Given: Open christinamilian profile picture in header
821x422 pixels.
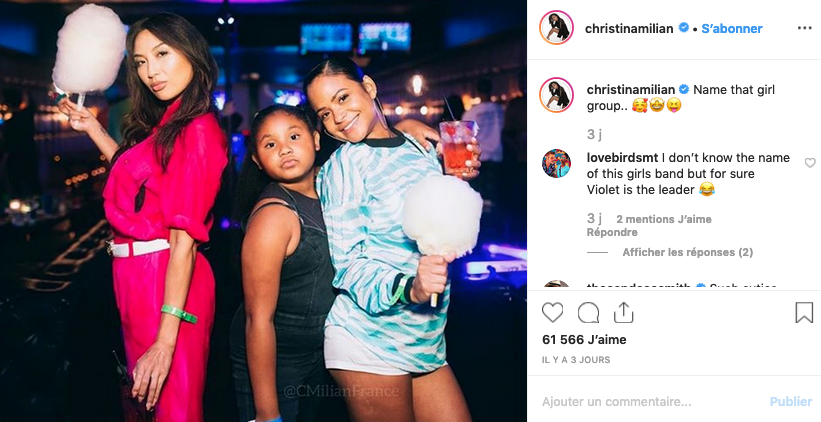Looking at the screenshot, I should [557, 28].
